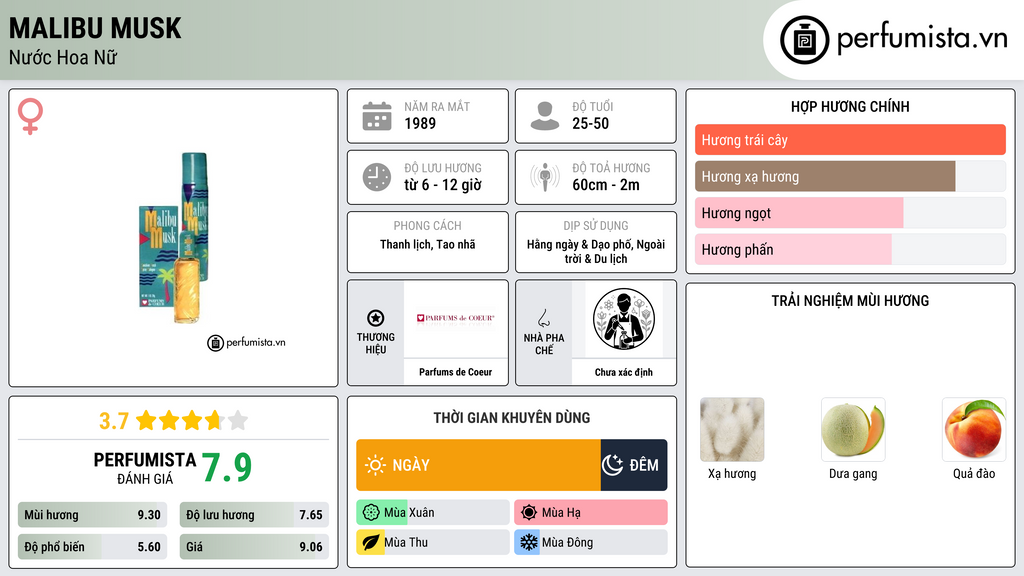
Task: Click the star badge icon above Thương hiệu
Action: pos(376,318)
